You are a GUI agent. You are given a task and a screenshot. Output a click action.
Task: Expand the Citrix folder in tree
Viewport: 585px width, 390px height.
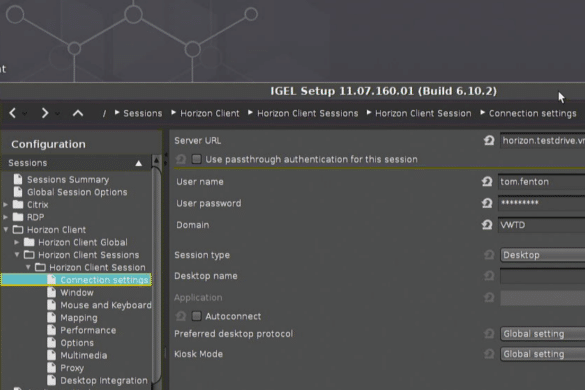pyautogui.click(x=6, y=205)
